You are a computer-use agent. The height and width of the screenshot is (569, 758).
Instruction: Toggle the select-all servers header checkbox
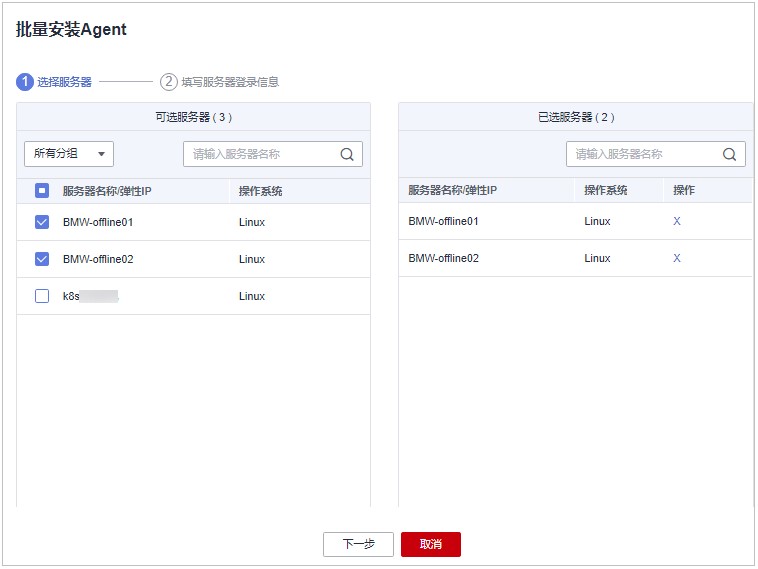(42, 190)
